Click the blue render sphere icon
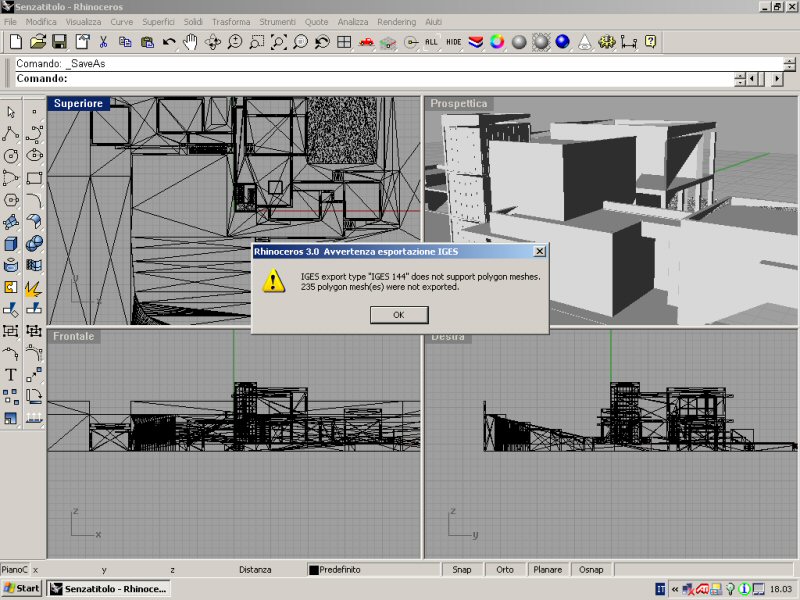 coord(562,42)
